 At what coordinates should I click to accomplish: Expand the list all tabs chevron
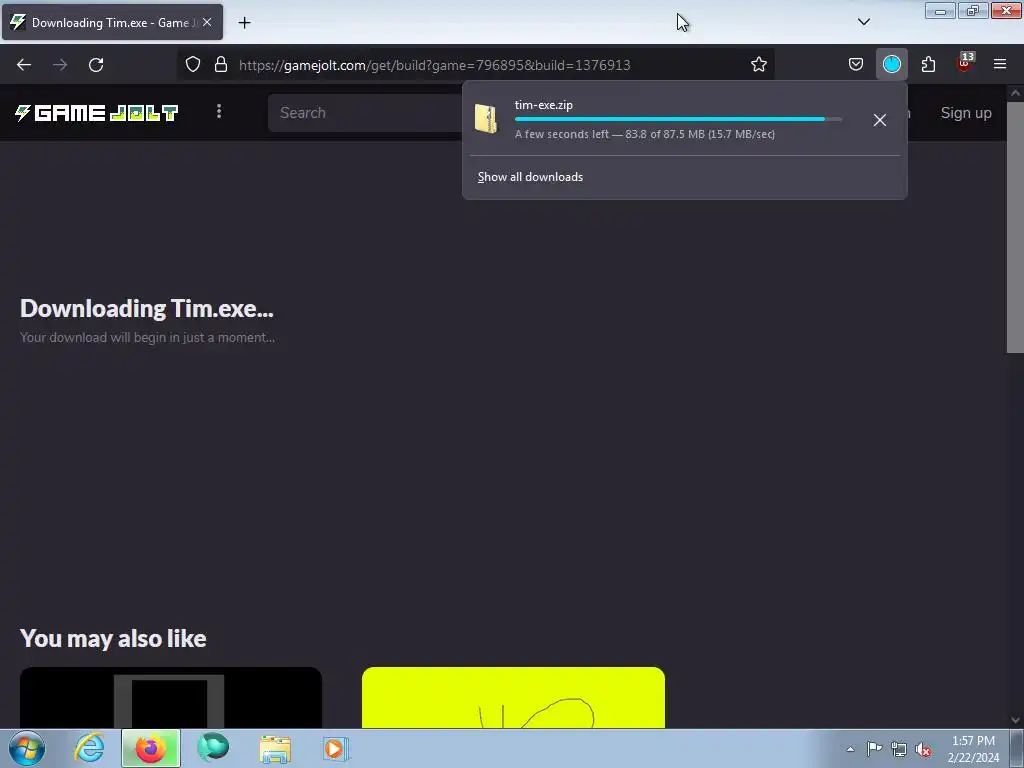point(863,22)
